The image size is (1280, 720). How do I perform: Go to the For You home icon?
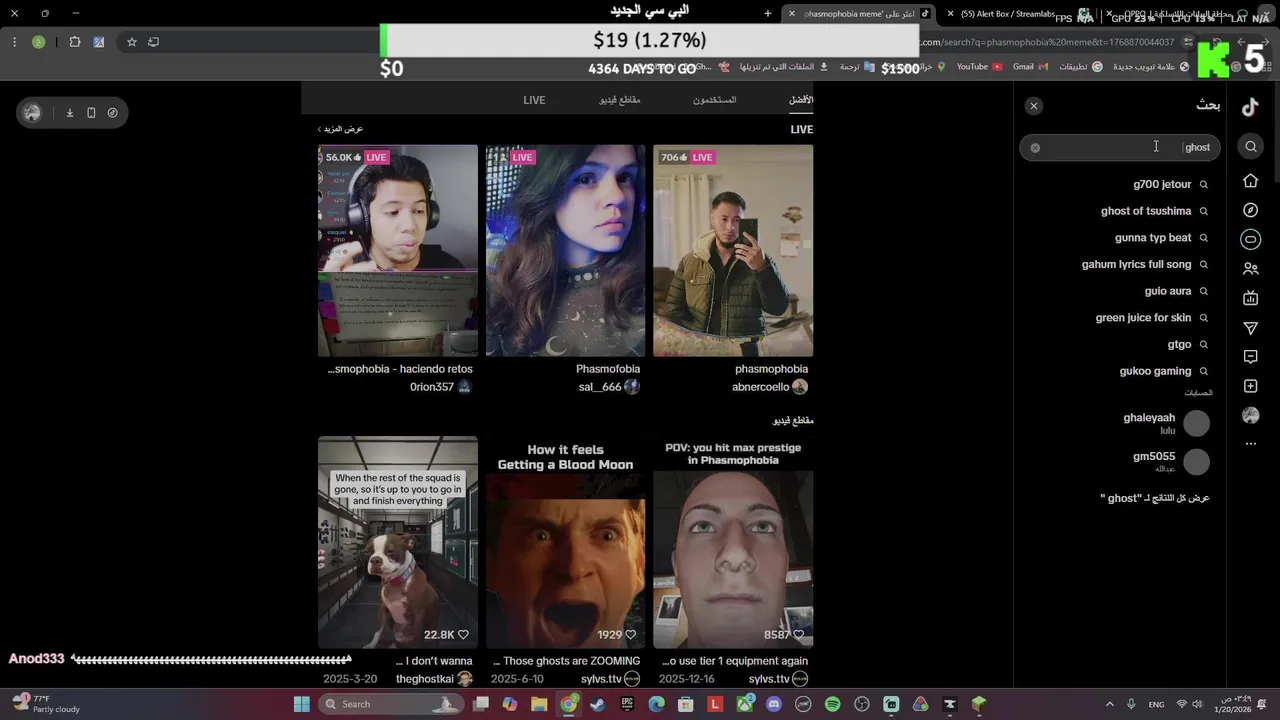pos(1250,181)
